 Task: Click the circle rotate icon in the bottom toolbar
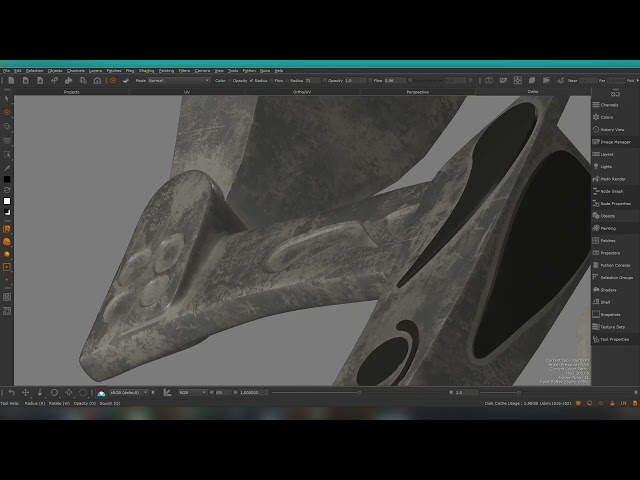tap(54, 392)
